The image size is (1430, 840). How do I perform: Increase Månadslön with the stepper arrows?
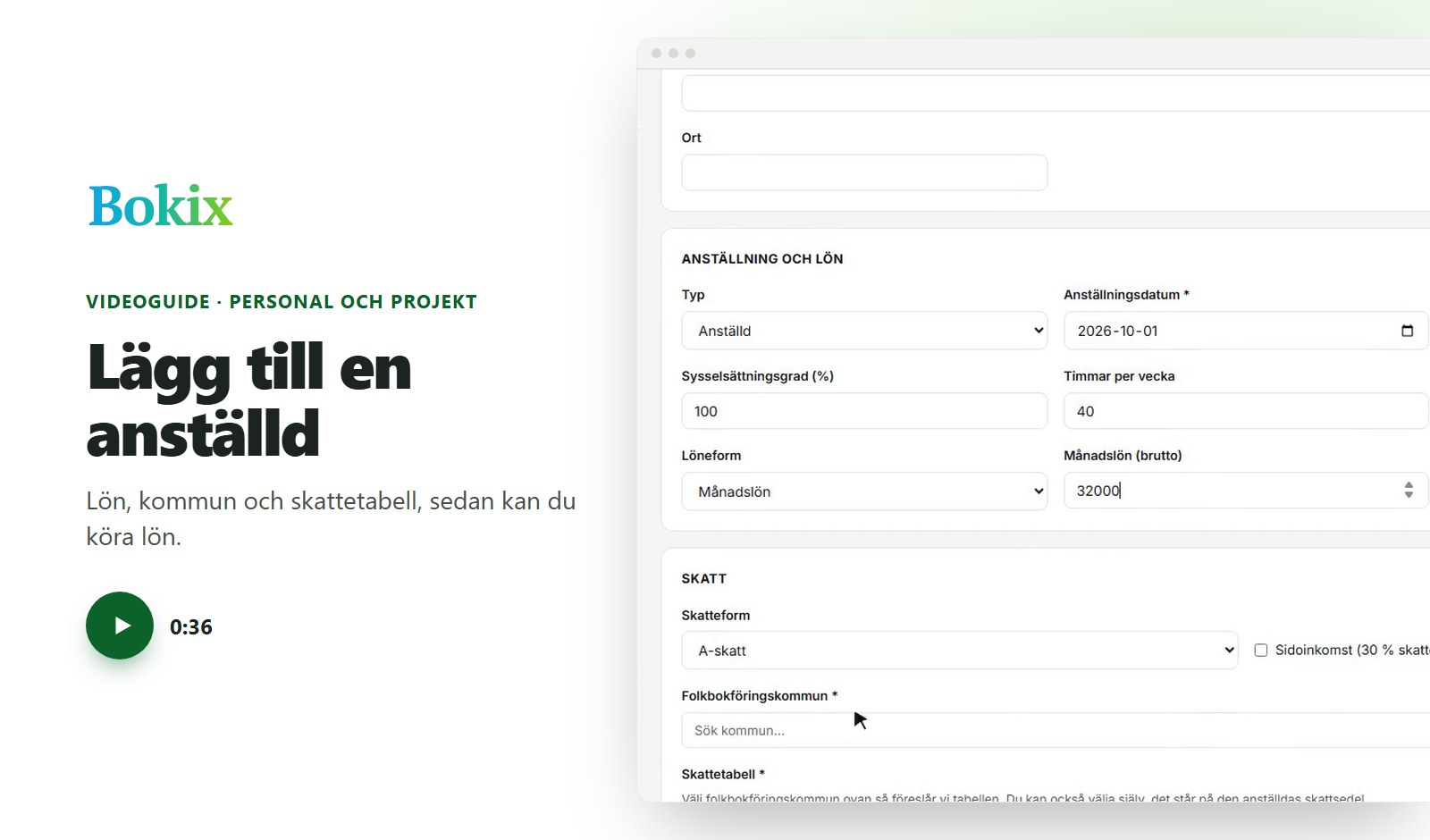[x=1409, y=485]
